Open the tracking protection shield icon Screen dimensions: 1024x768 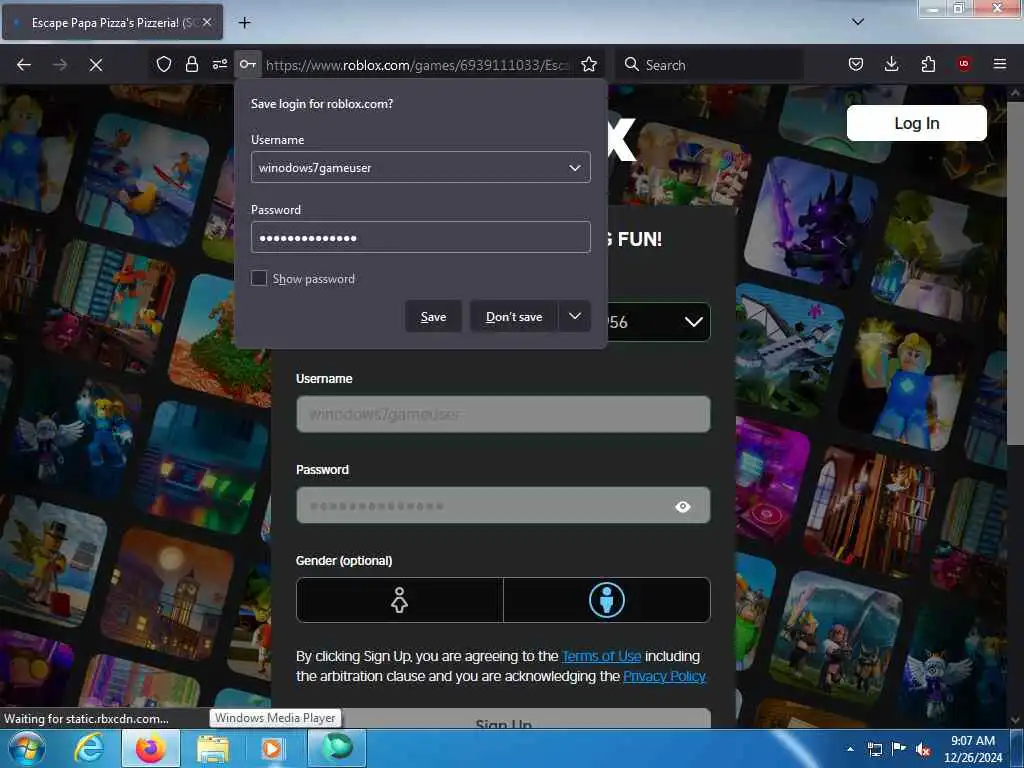click(164, 64)
